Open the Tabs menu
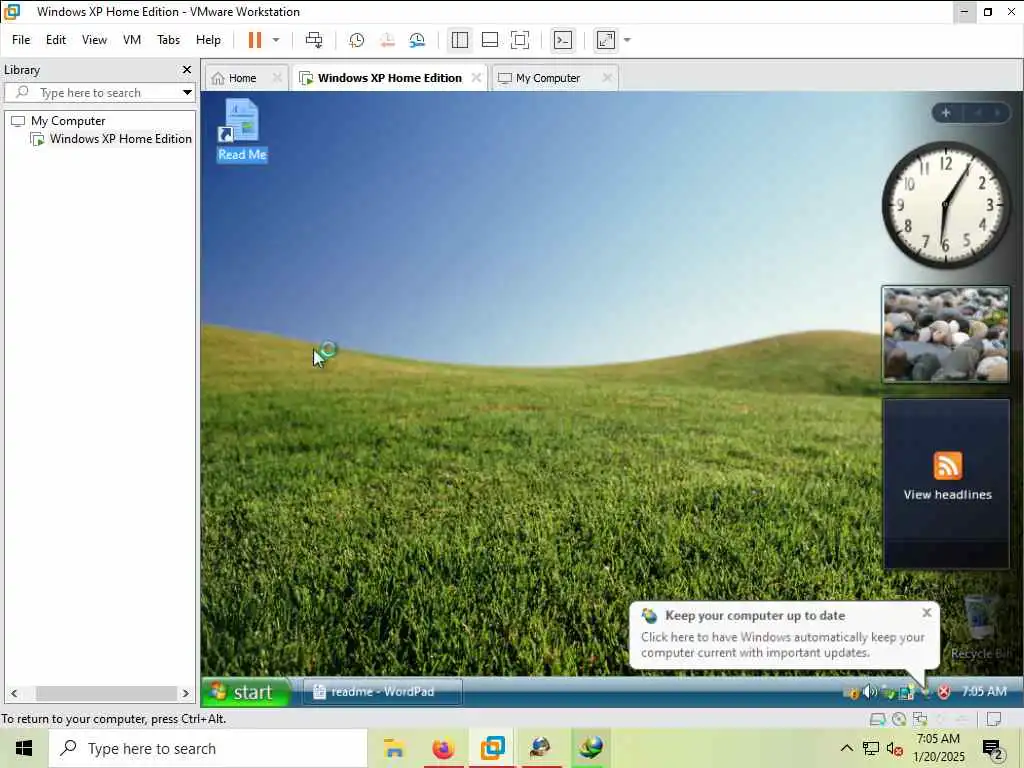The height and width of the screenshot is (768, 1024). click(x=168, y=40)
